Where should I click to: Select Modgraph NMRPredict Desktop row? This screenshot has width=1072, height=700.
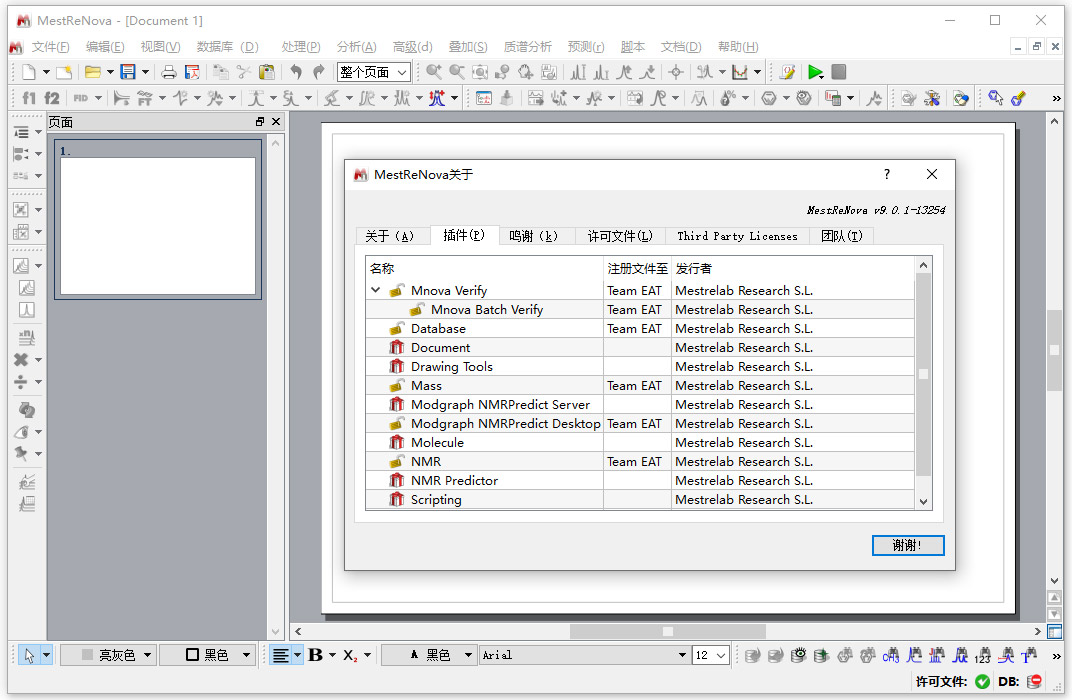pyautogui.click(x=641, y=424)
